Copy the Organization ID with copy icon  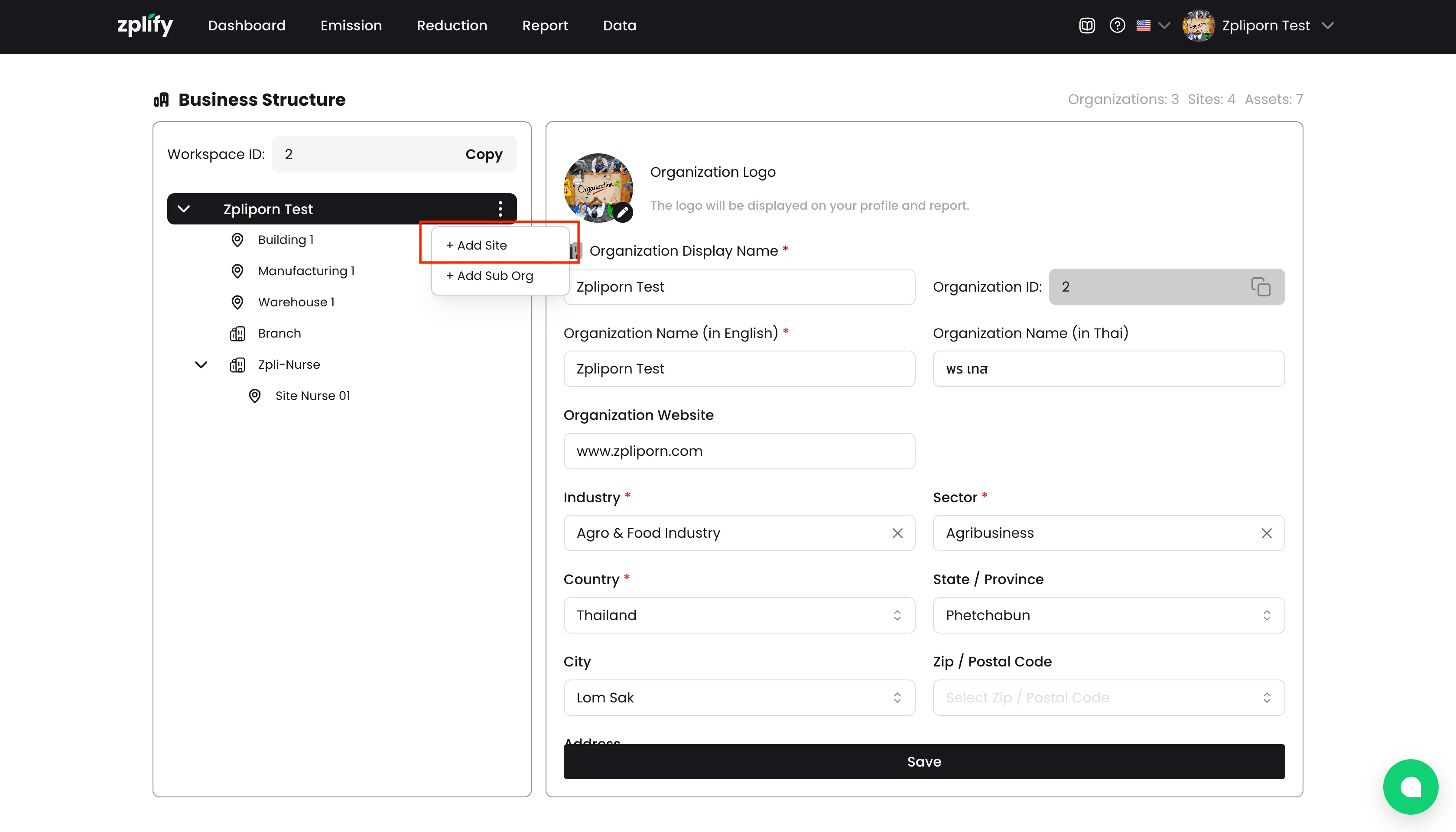pyautogui.click(x=1260, y=287)
